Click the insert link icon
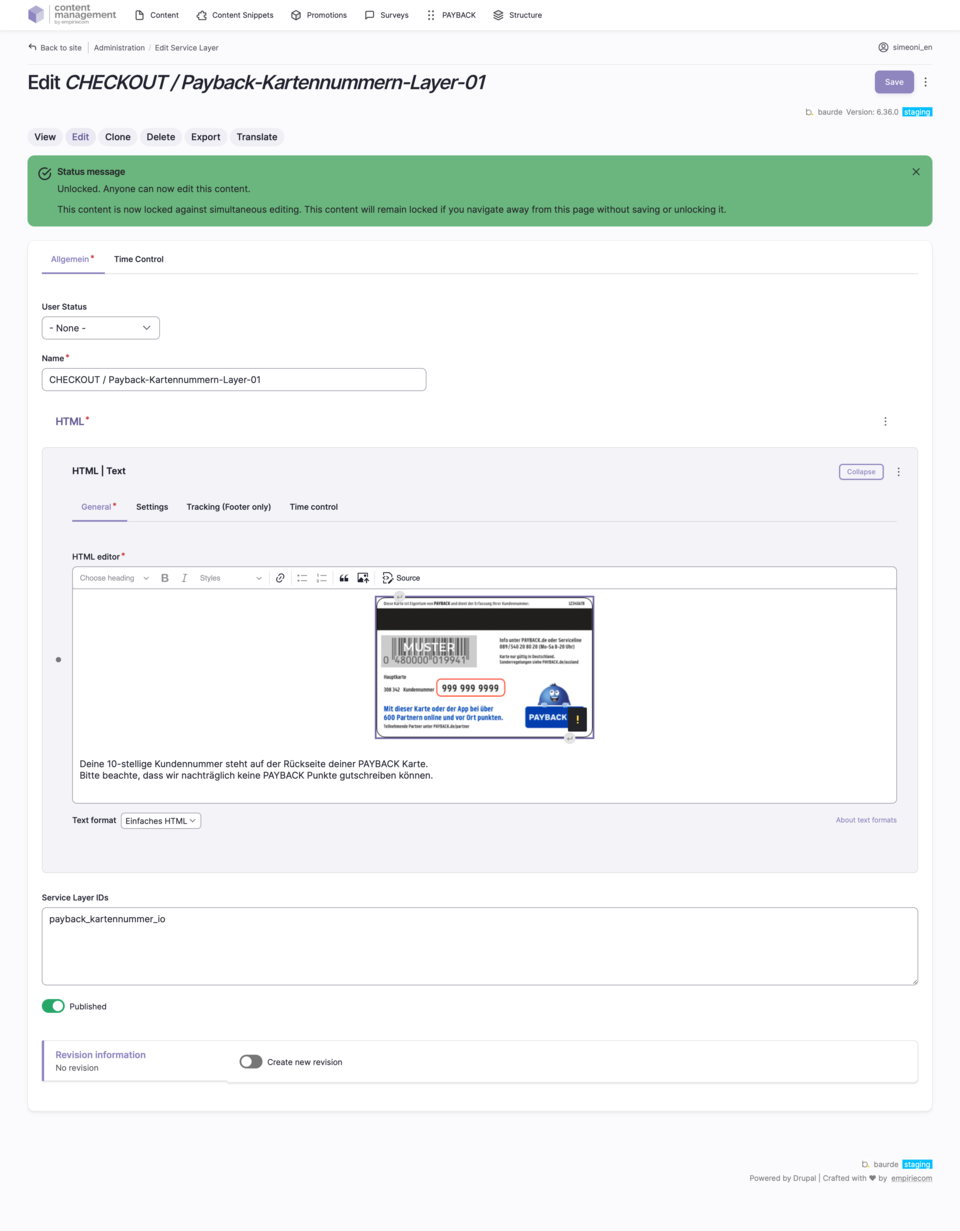The width and height of the screenshot is (960, 1231). 280,578
